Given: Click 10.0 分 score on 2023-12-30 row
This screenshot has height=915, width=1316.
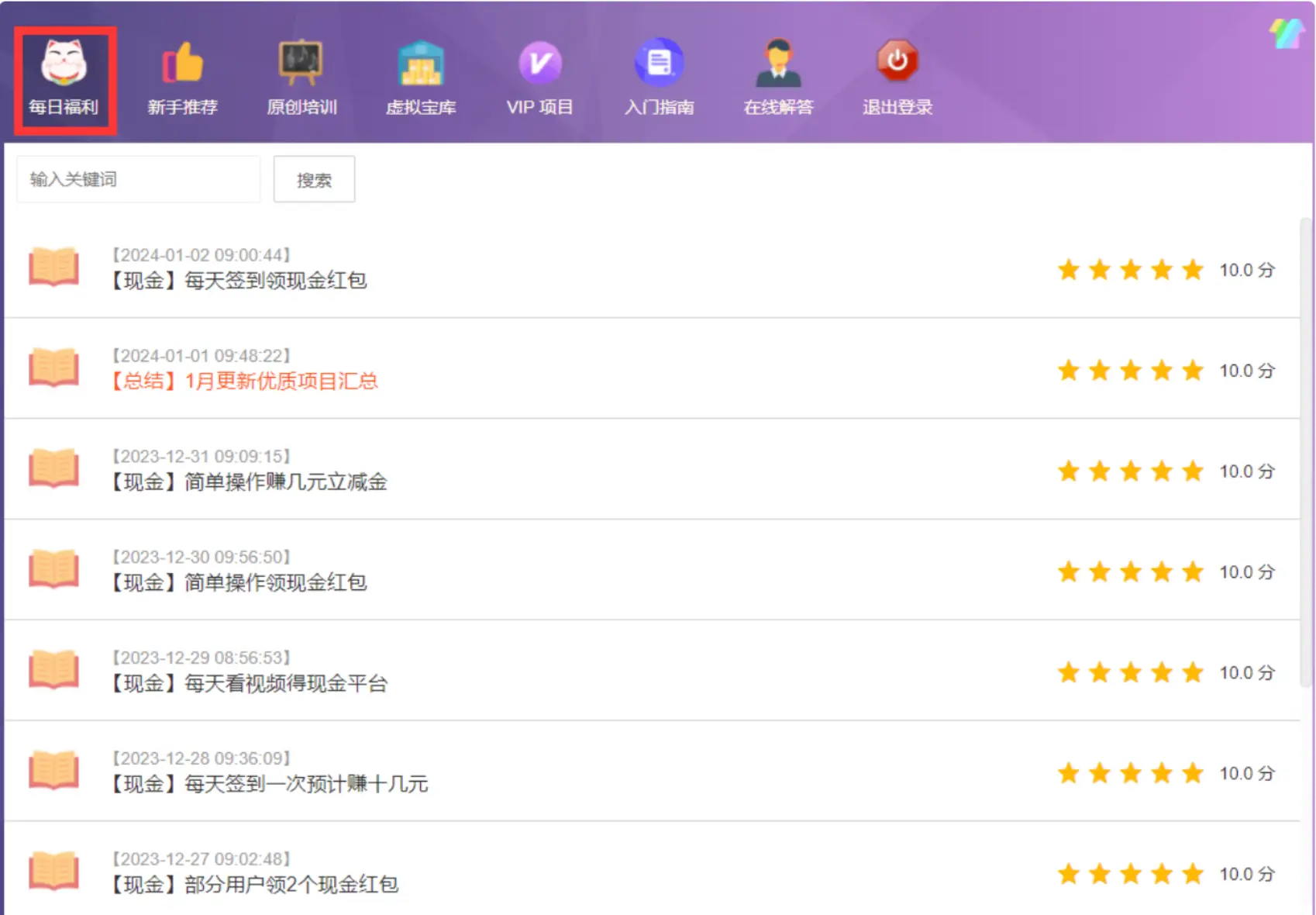Looking at the screenshot, I should 1247,573.
